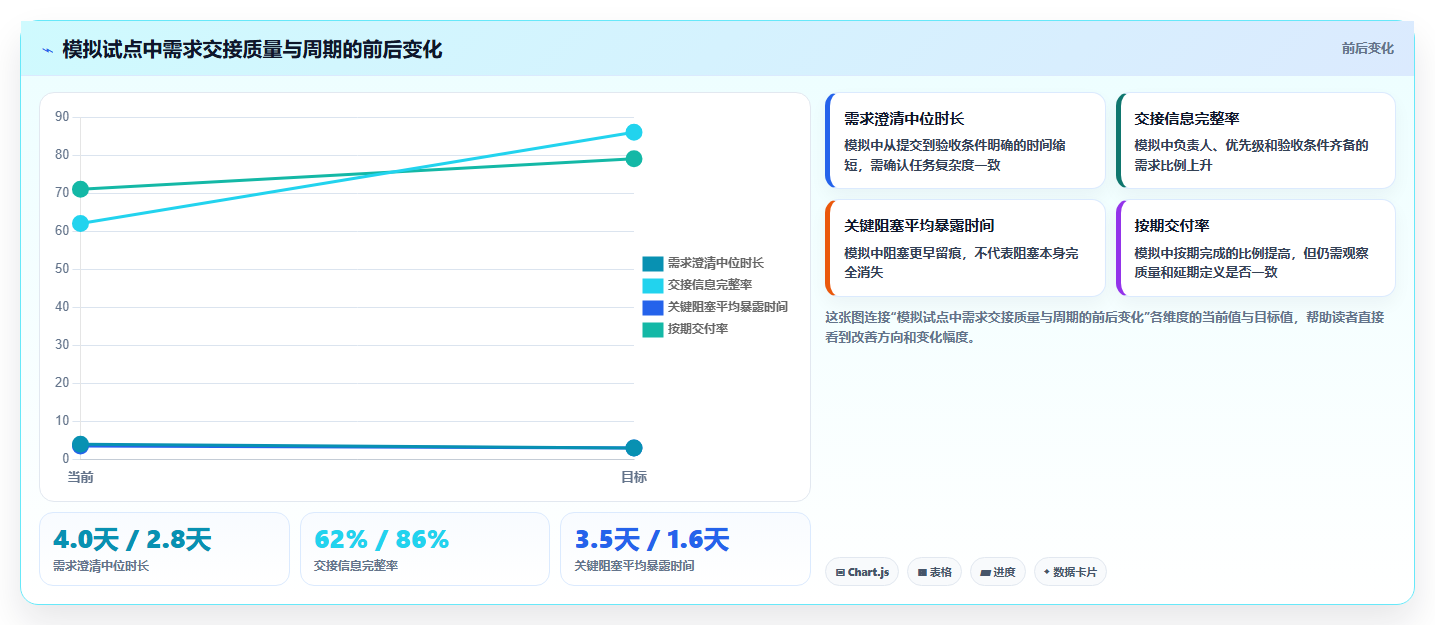Click the 3.5天 / 1.6天 stat card
Screen dimensions: 1435x625
685,549
